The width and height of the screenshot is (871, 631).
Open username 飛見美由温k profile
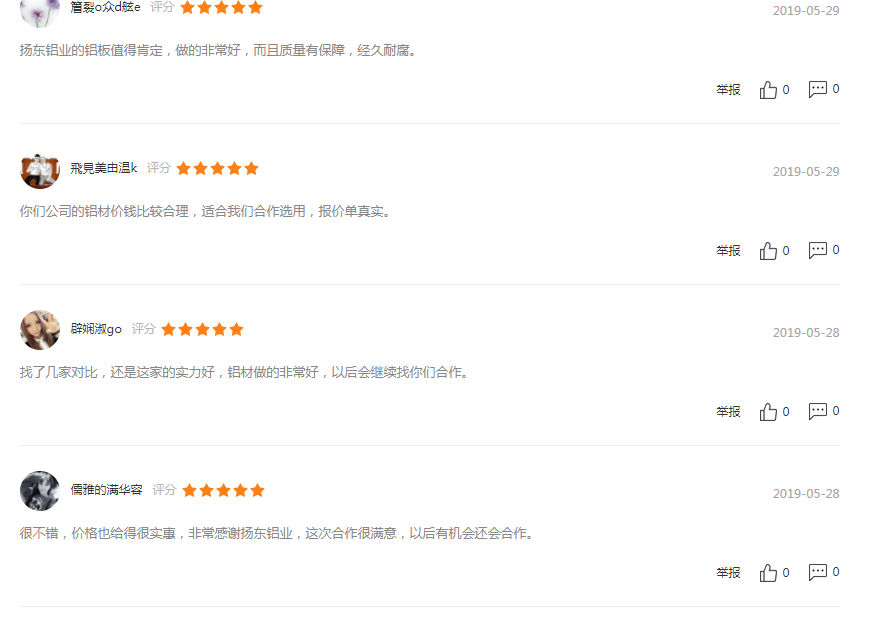(x=103, y=168)
